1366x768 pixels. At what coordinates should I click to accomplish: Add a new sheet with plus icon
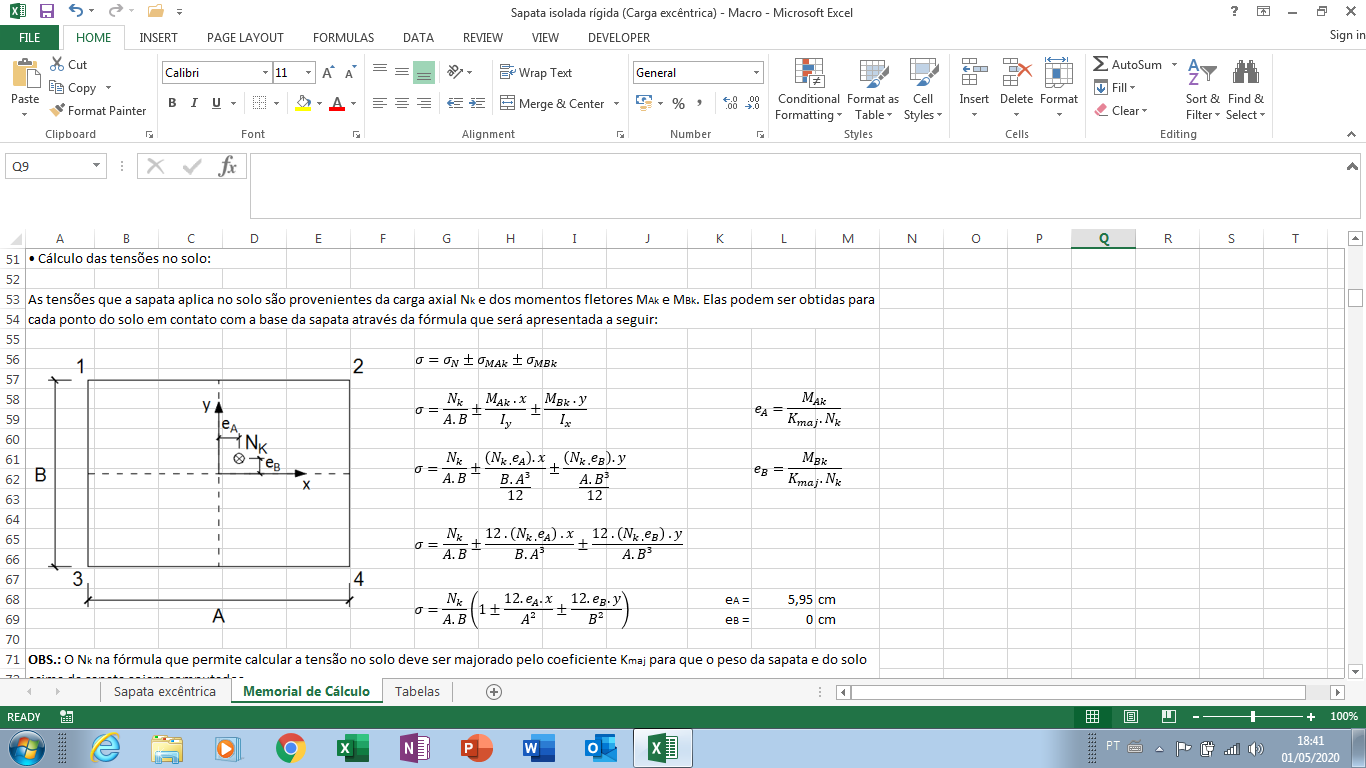point(493,691)
